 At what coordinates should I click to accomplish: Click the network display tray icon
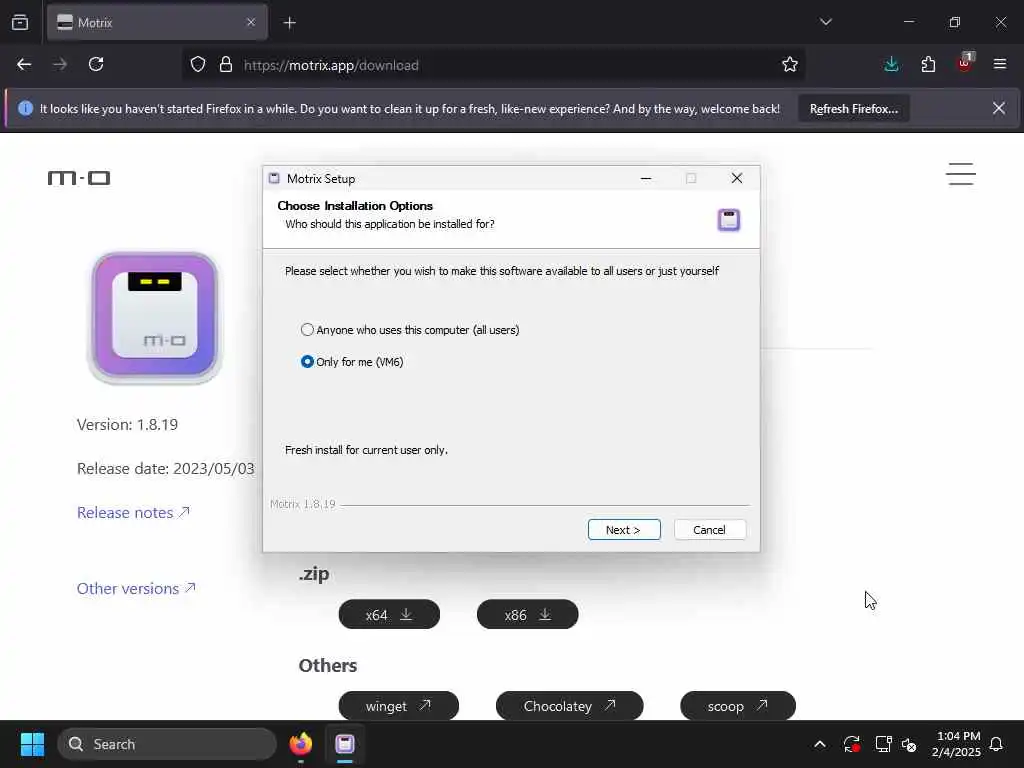click(883, 744)
